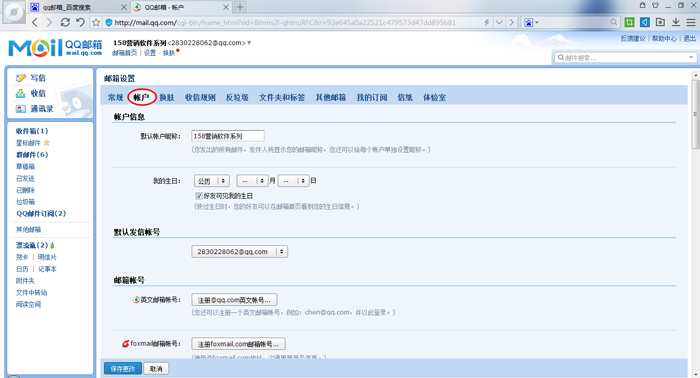
Task: Open 群邮件(6) folder
Action: pyautogui.click(x=32, y=154)
